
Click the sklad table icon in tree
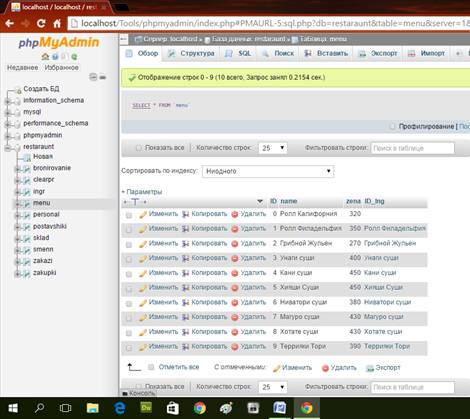26,238
